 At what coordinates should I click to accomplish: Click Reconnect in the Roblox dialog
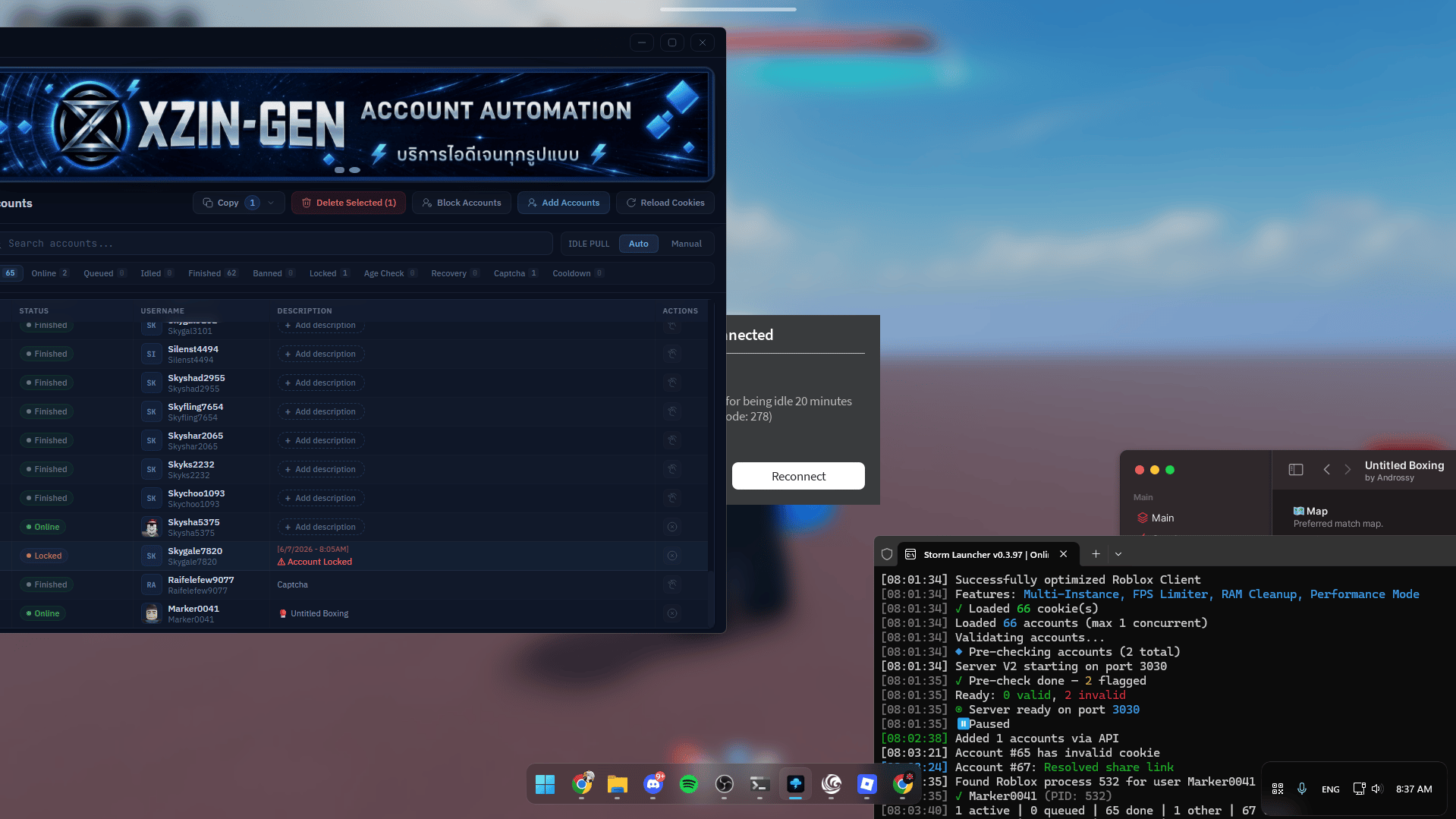798,476
